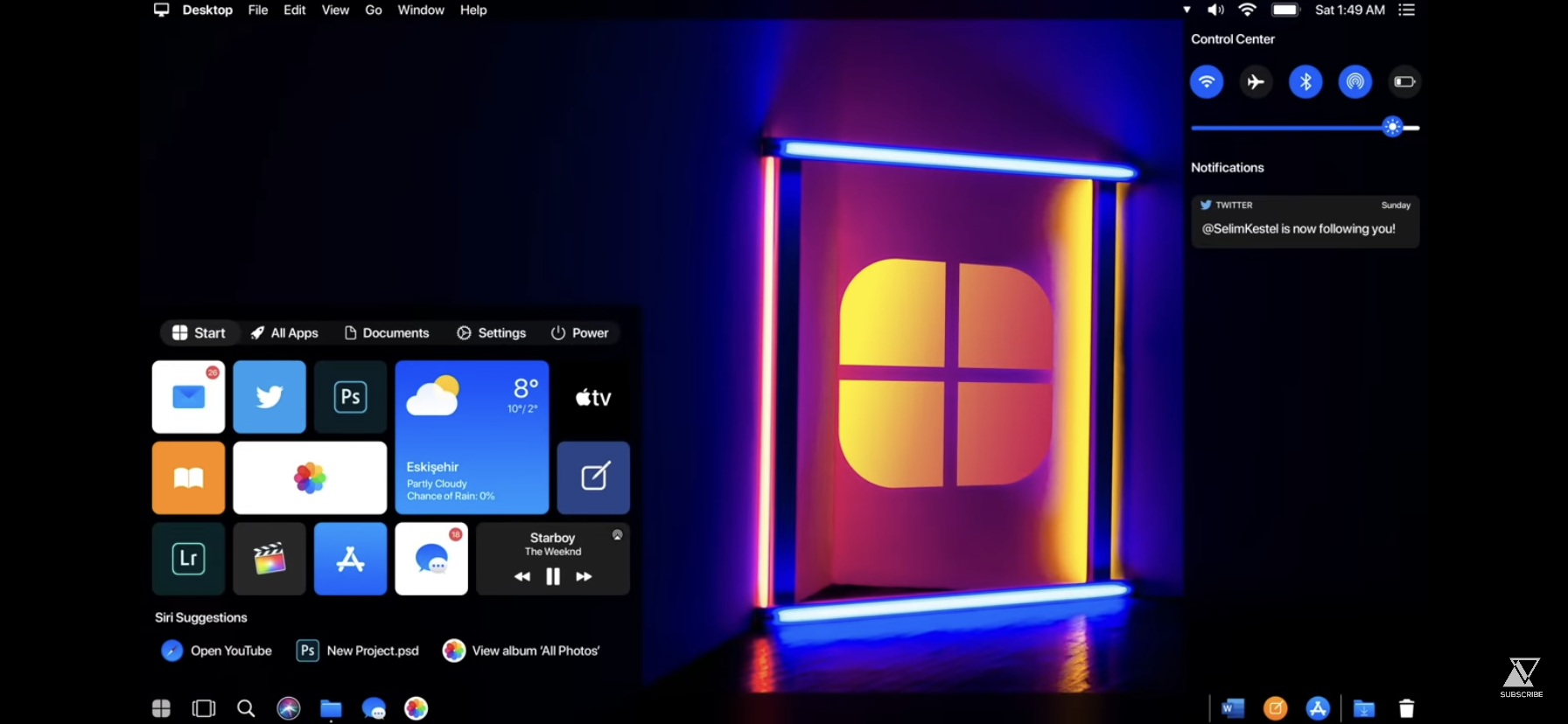Screen dimensions: 1568x724
Task: Open the Twitter @SelimKestel notification
Action: click(x=1305, y=221)
